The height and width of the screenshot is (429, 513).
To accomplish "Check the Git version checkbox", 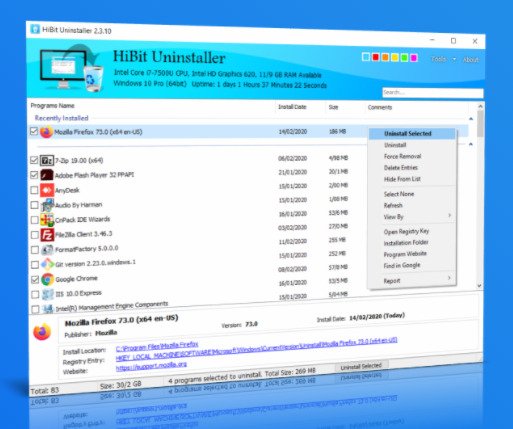I will coord(35,265).
